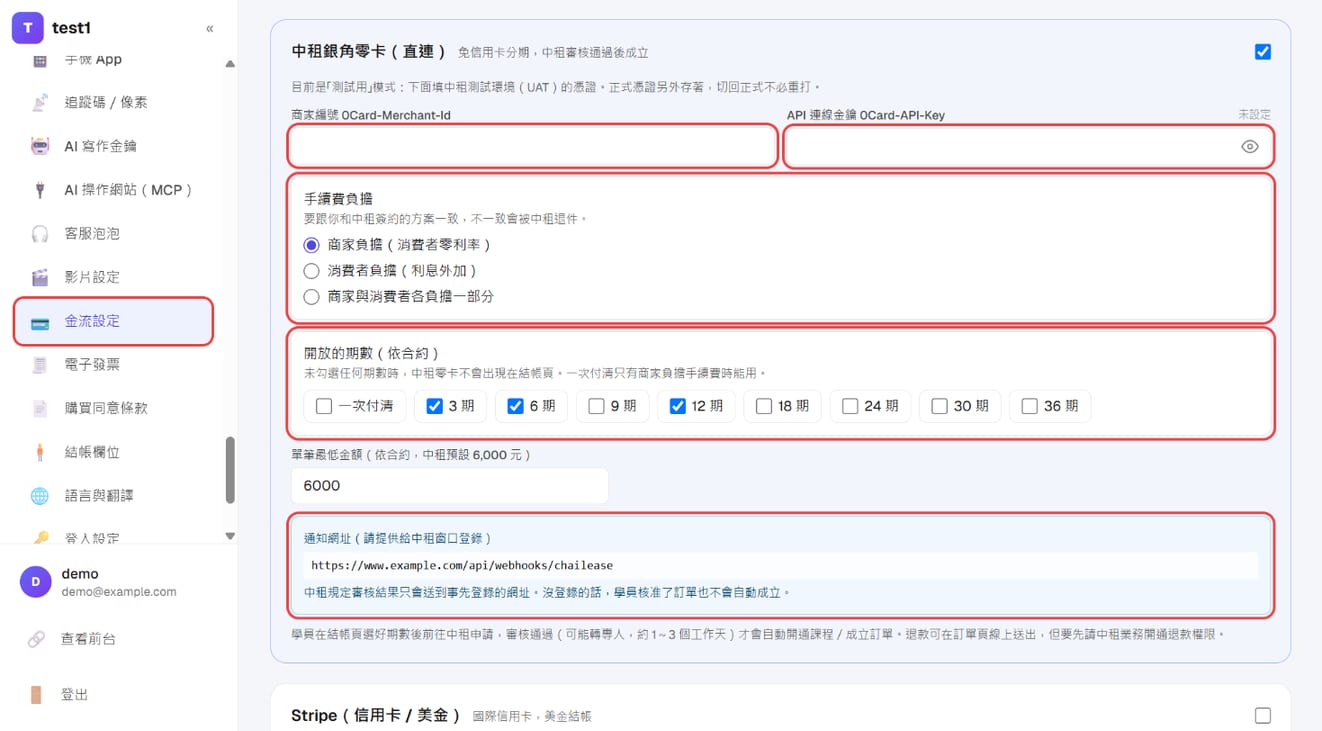Click the sidebar scrollbar down arrow
This screenshot has width=1322, height=731.
(x=230, y=536)
